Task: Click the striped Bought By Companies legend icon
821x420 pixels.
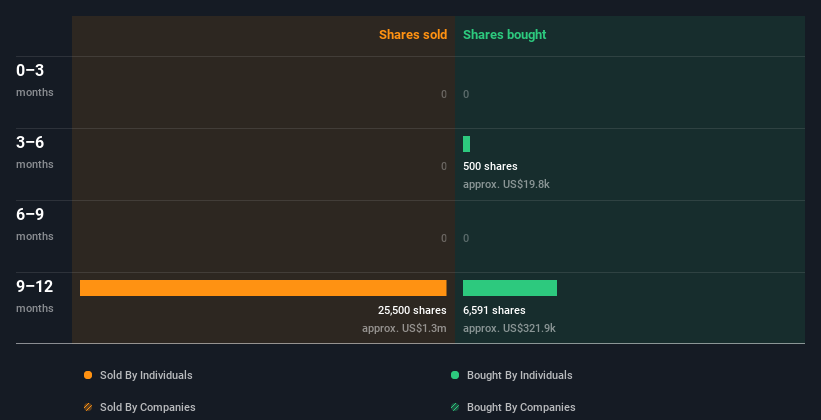Action: (x=455, y=407)
